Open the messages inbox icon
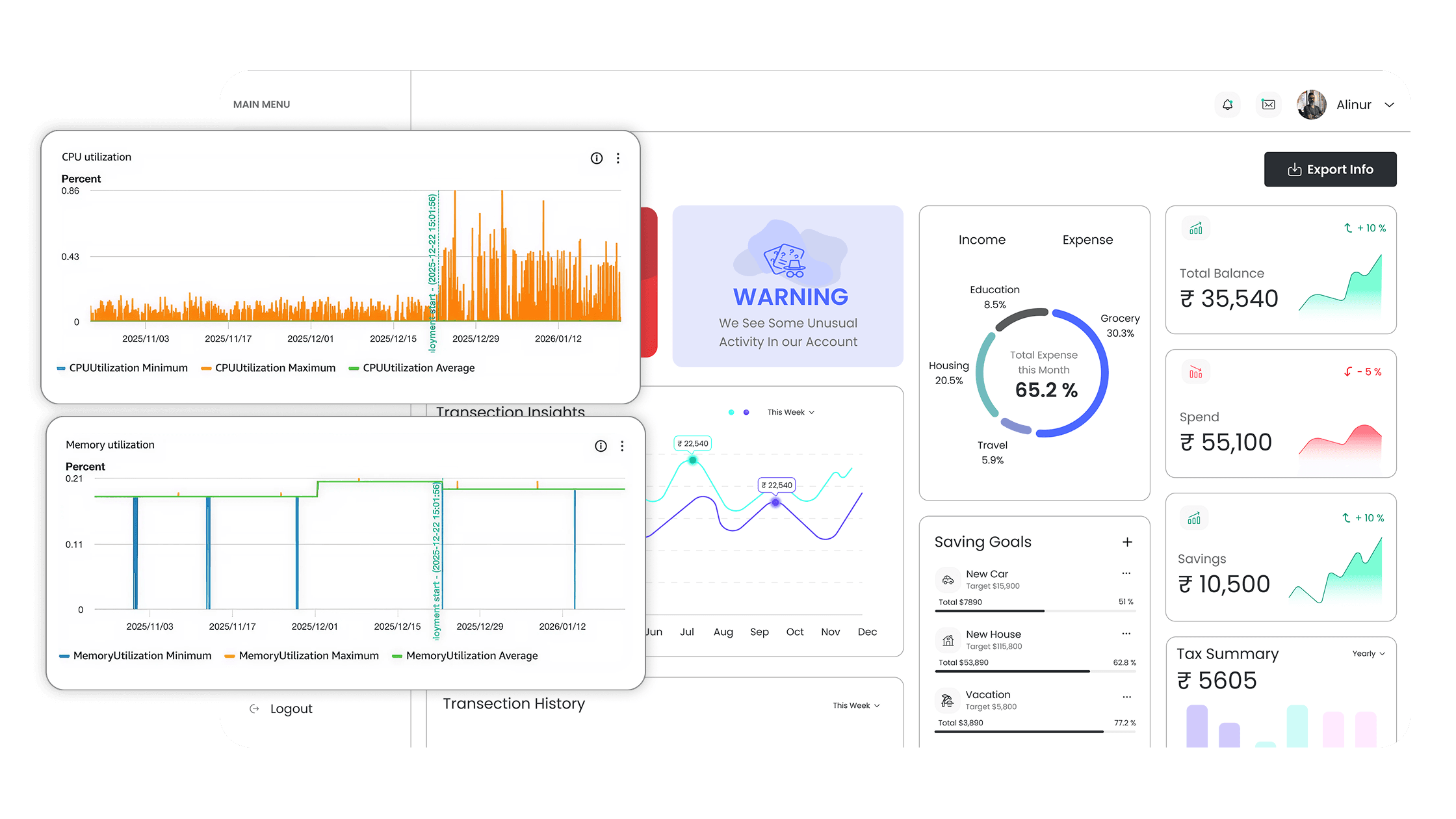The height and width of the screenshot is (819, 1456). (1267, 105)
